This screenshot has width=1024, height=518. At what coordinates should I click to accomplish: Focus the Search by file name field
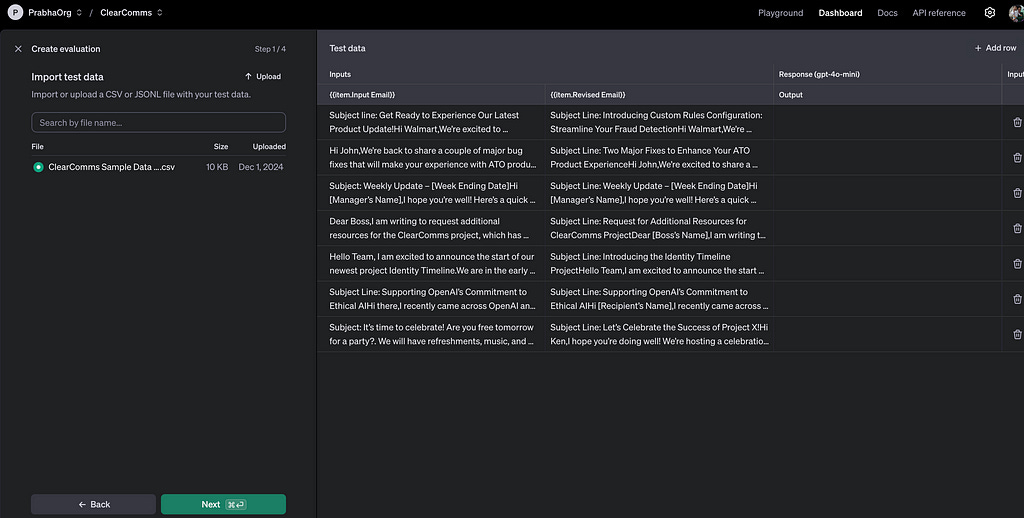coord(159,122)
